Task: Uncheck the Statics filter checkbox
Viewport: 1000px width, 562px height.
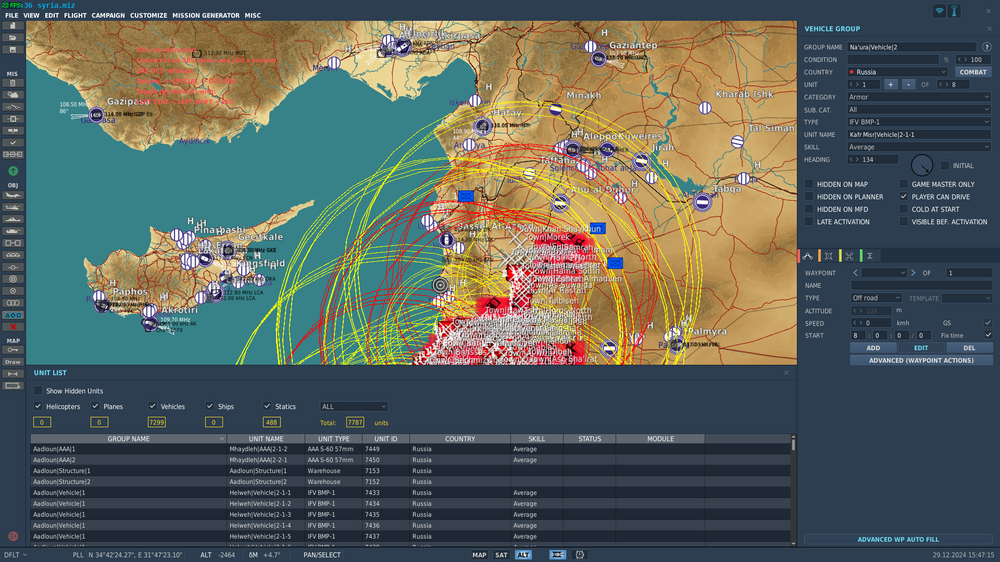Action: tap(267, 406)
